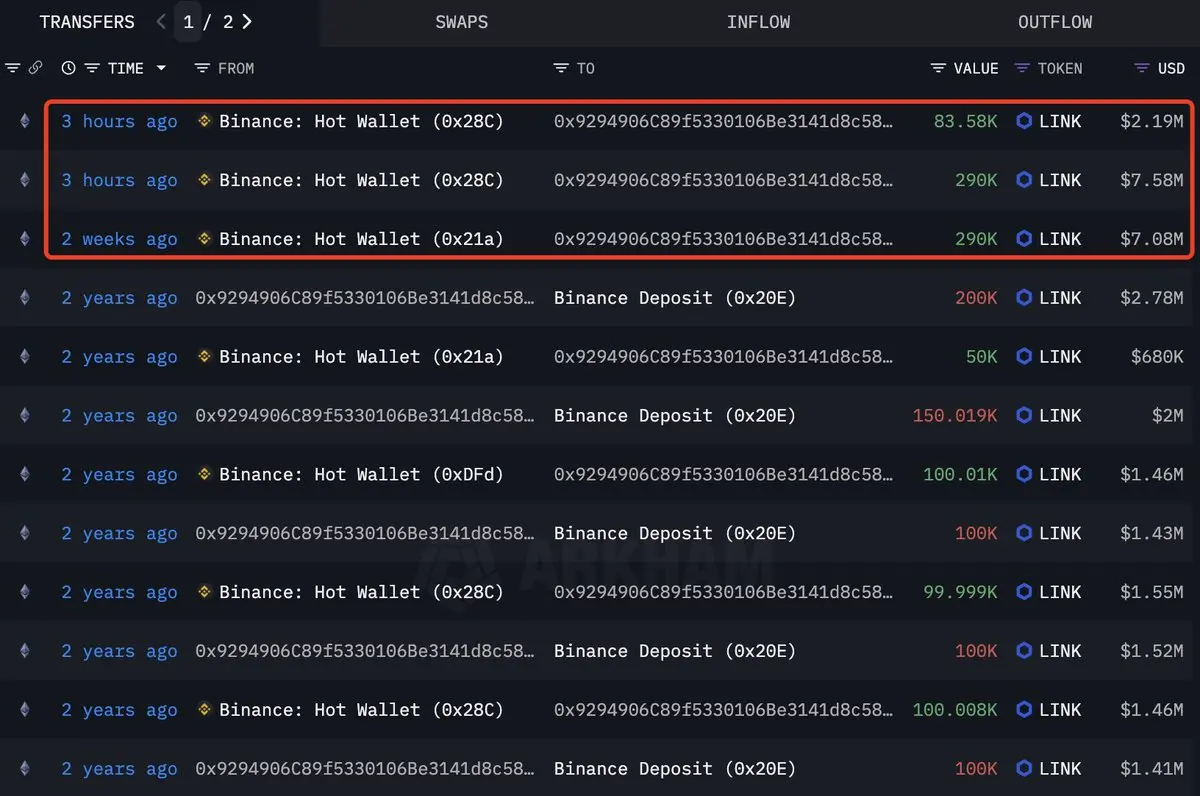The width and height of the screenshot is (1200, 796).
Task: Click the clock icon beside the TIME header
Action: (x=68, y=68)
